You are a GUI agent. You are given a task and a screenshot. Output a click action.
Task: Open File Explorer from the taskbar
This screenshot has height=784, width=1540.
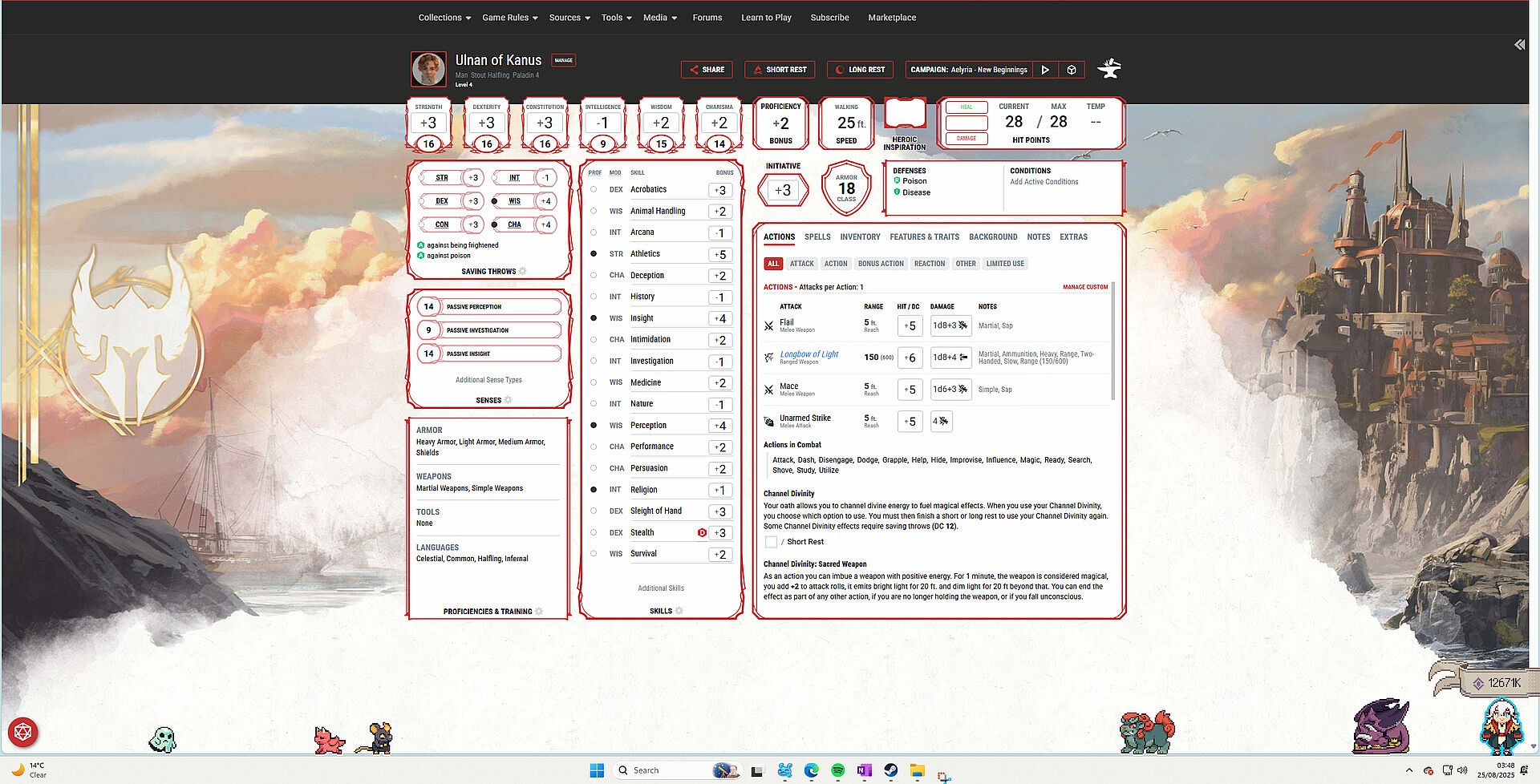coord(917,770)
